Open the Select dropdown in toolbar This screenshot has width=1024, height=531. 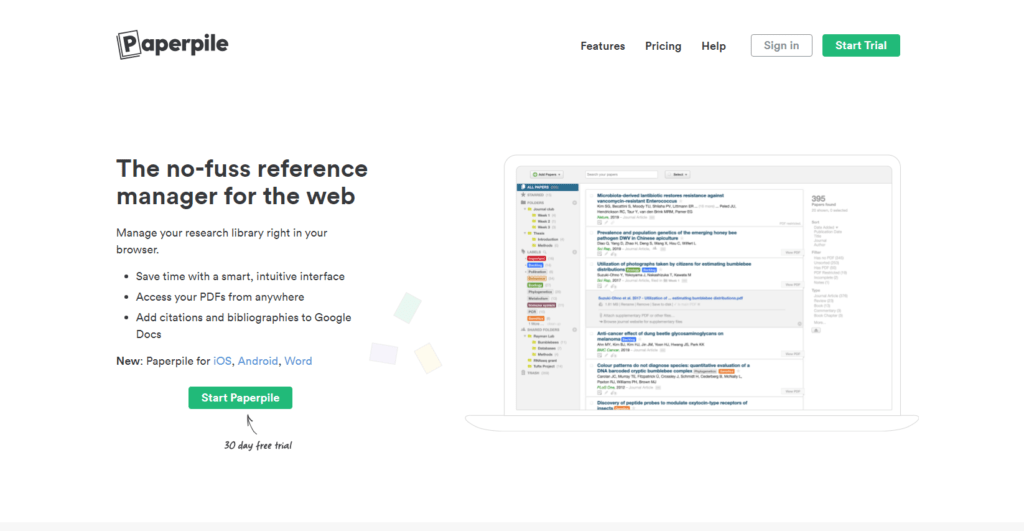pos(676,174)
